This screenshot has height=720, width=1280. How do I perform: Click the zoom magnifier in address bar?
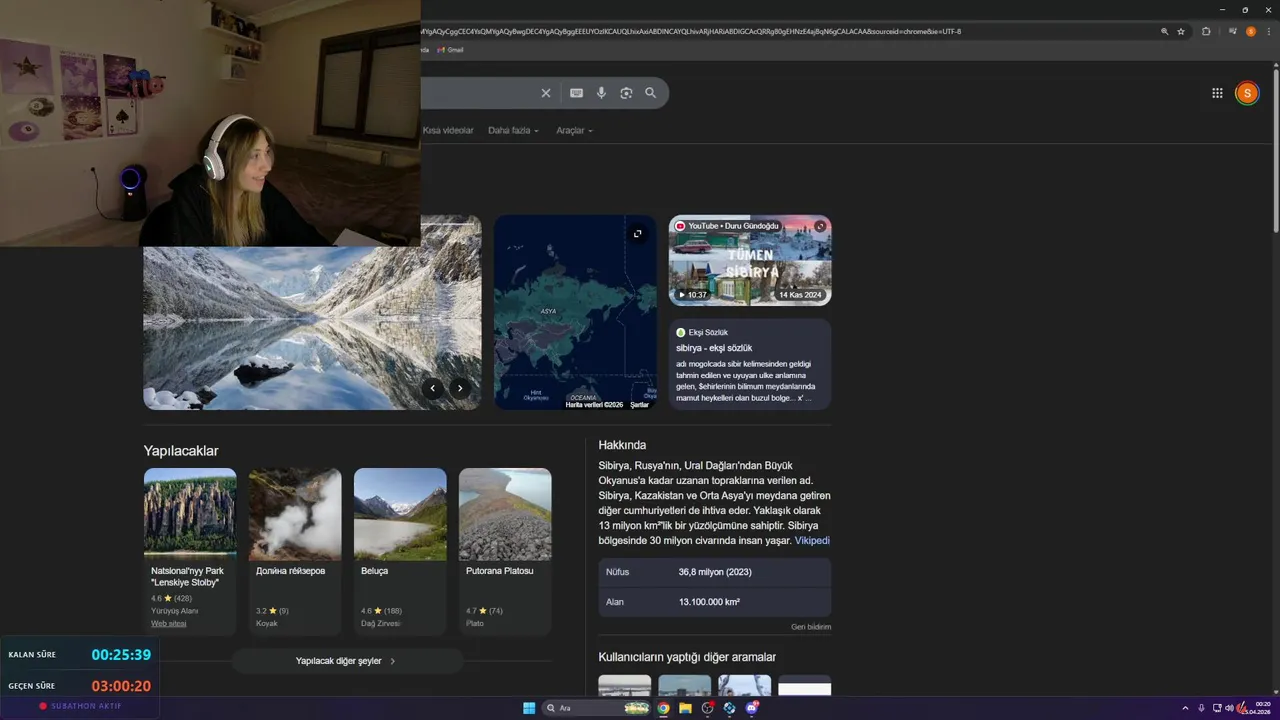(1164, 31)
